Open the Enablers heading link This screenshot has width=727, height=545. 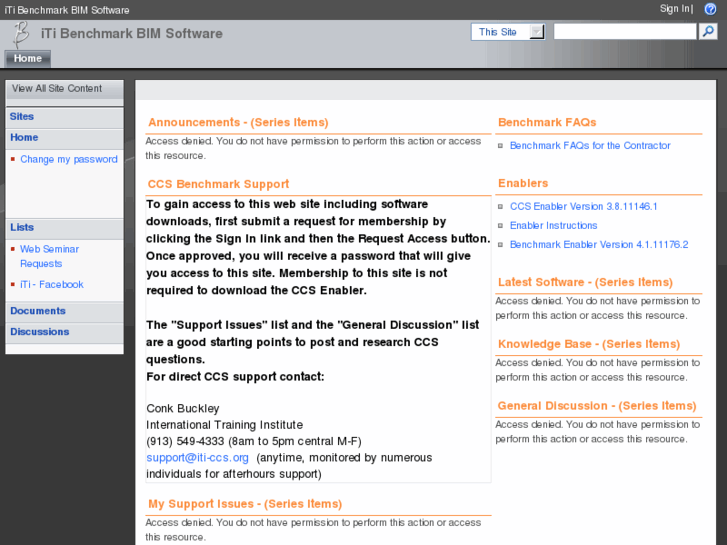(523, 183)
